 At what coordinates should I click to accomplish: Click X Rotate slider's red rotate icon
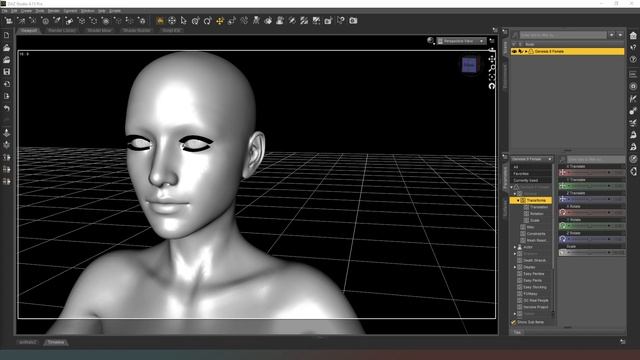[562, 213]
